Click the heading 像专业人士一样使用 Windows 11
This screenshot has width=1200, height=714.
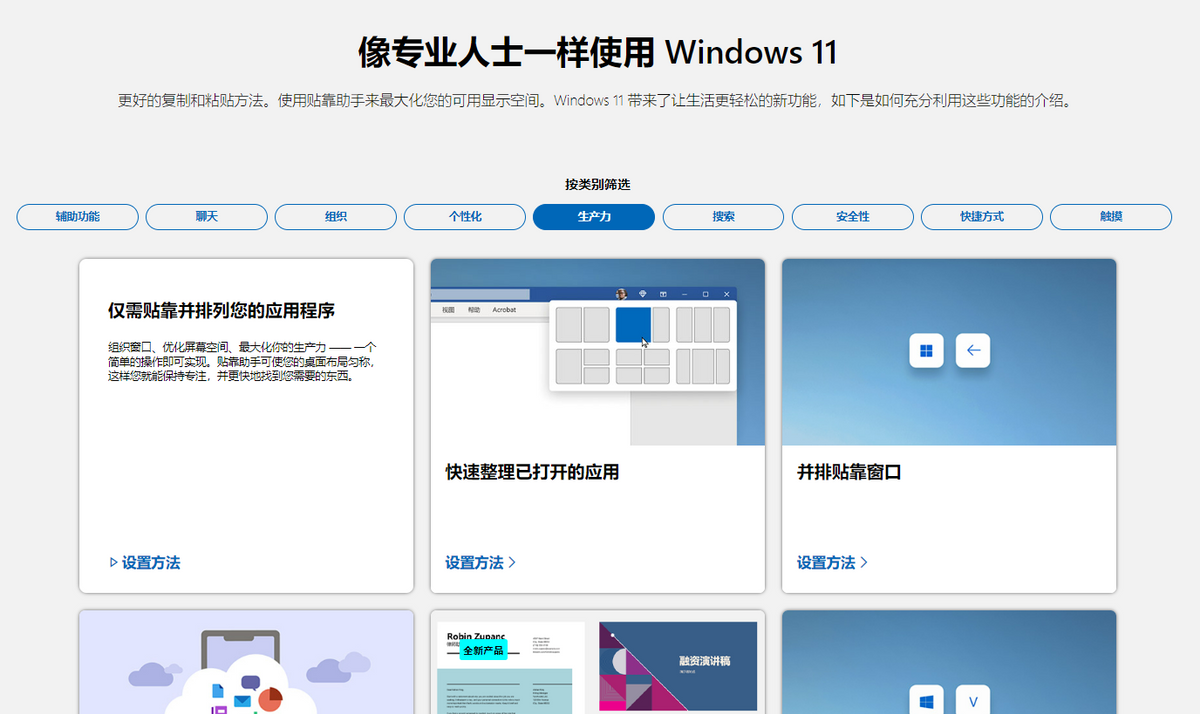[598, 52]
